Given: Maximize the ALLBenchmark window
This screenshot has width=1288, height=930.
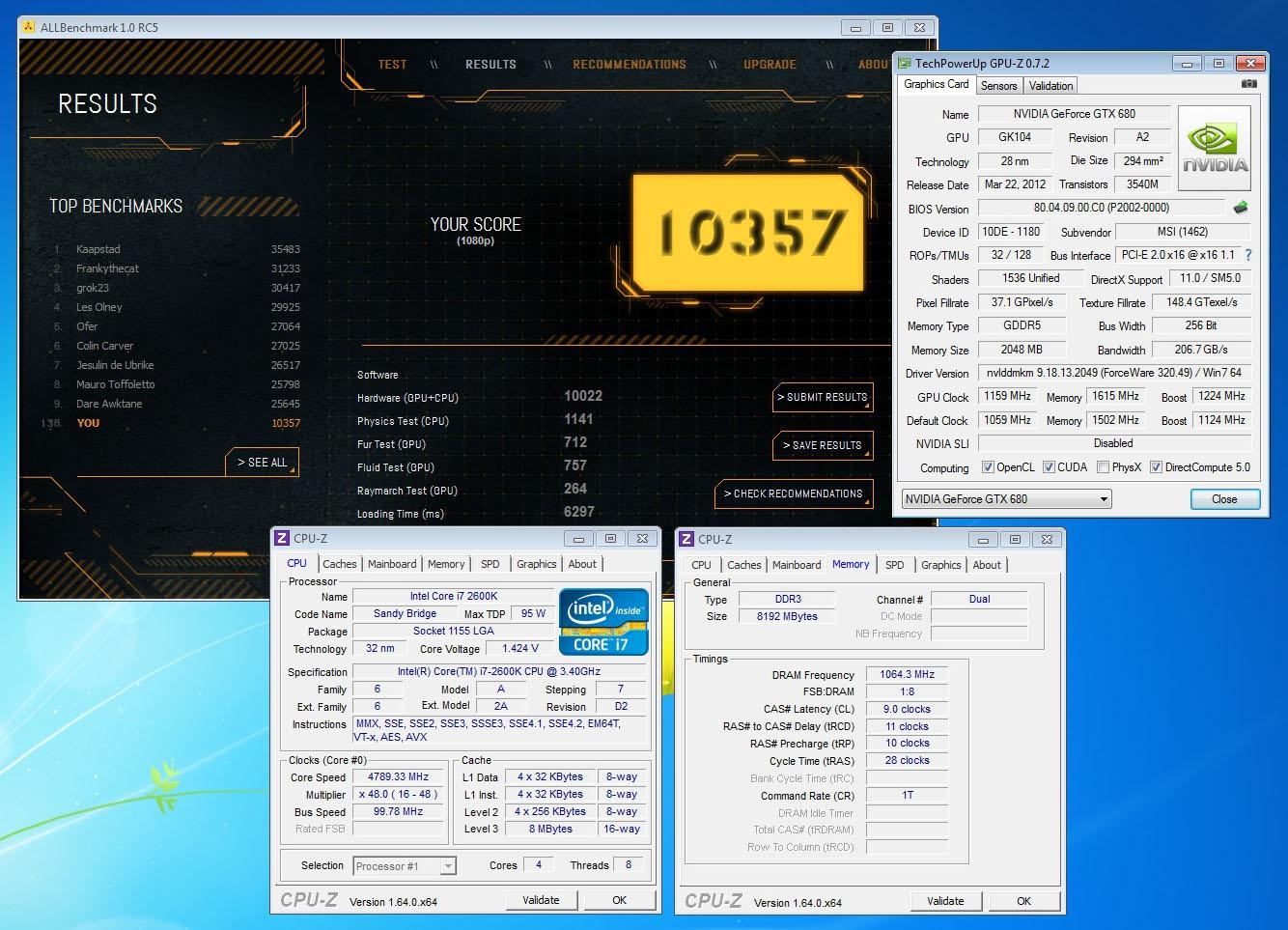Looking at the screenshot, I should [887, 27].
